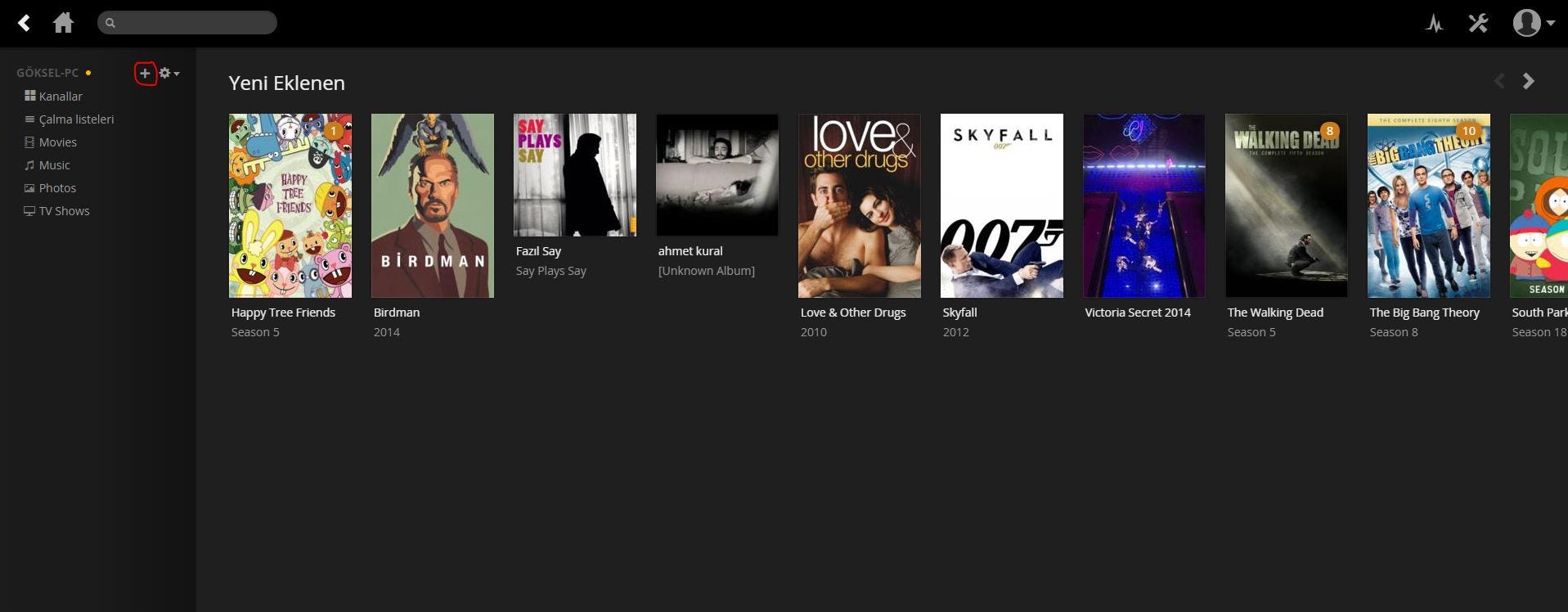This screenshot has height=612, width=1568.
Task: Click the TV Shows monitor icon
Action: pyautogui.click(x=29, y=210)
